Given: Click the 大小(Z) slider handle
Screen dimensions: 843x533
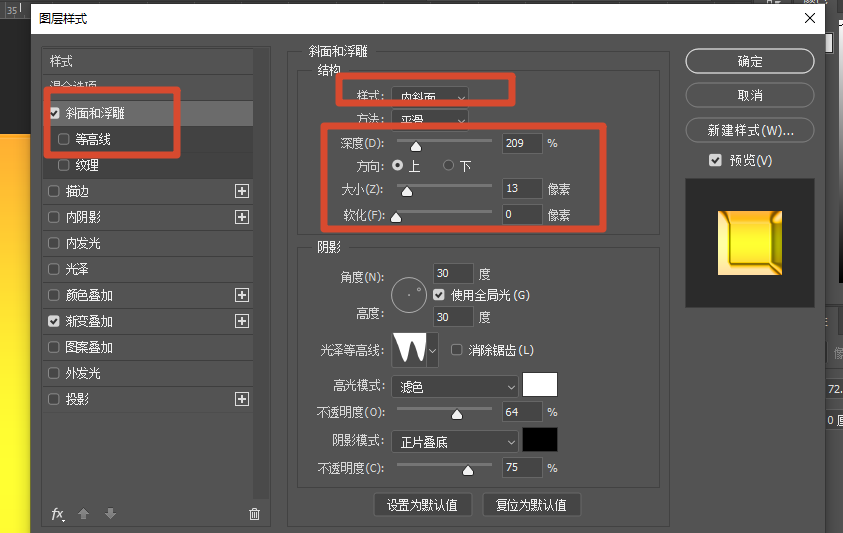Looking at the screenshot, I should [407, 191].
